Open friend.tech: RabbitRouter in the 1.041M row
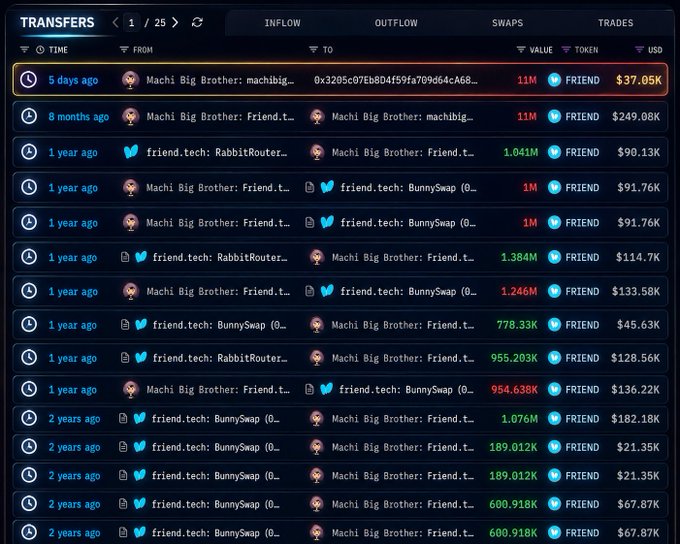680x544 pixels. 216,152
